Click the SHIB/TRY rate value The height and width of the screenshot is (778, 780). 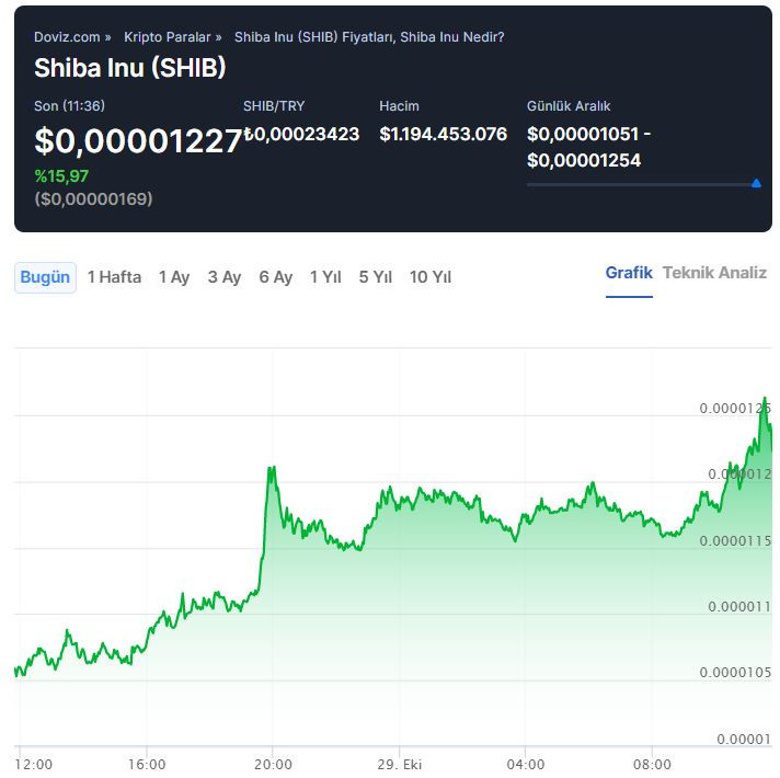[302, 134]
